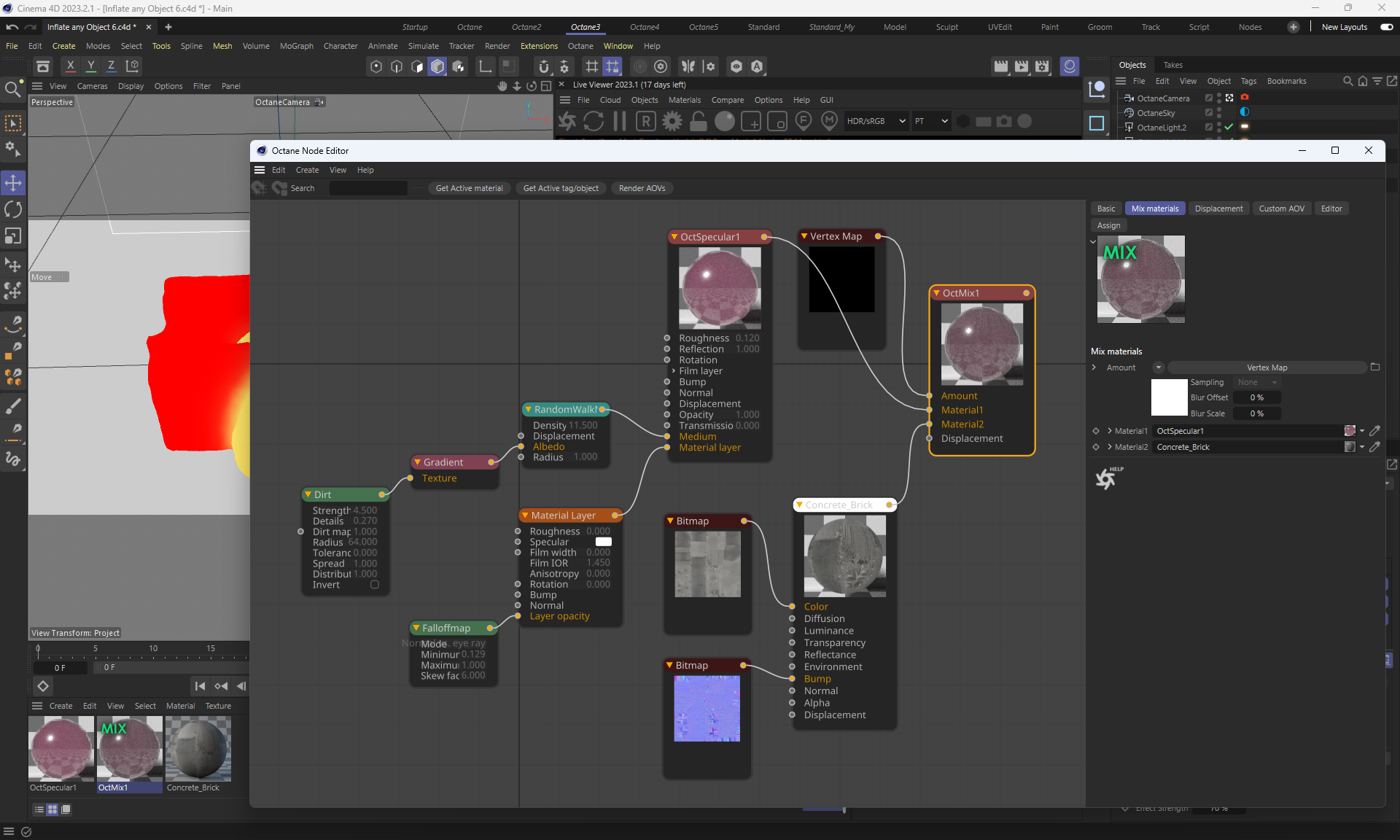Click the white Amount color swatch

tap(1168, 397)
